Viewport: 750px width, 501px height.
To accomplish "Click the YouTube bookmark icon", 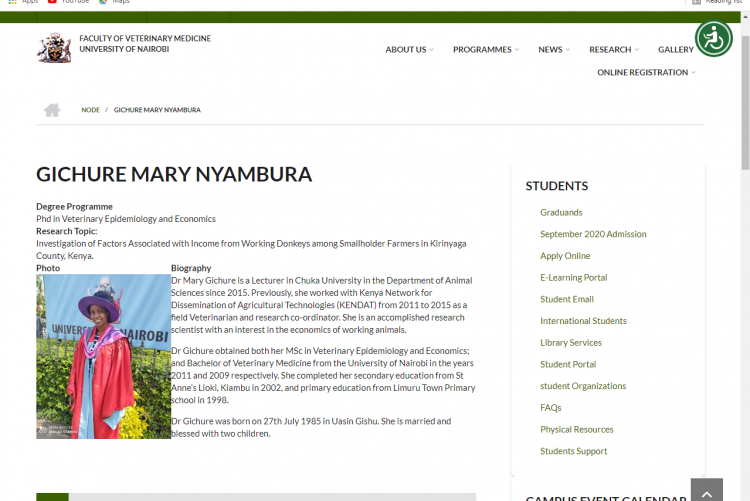I will 52,2.
